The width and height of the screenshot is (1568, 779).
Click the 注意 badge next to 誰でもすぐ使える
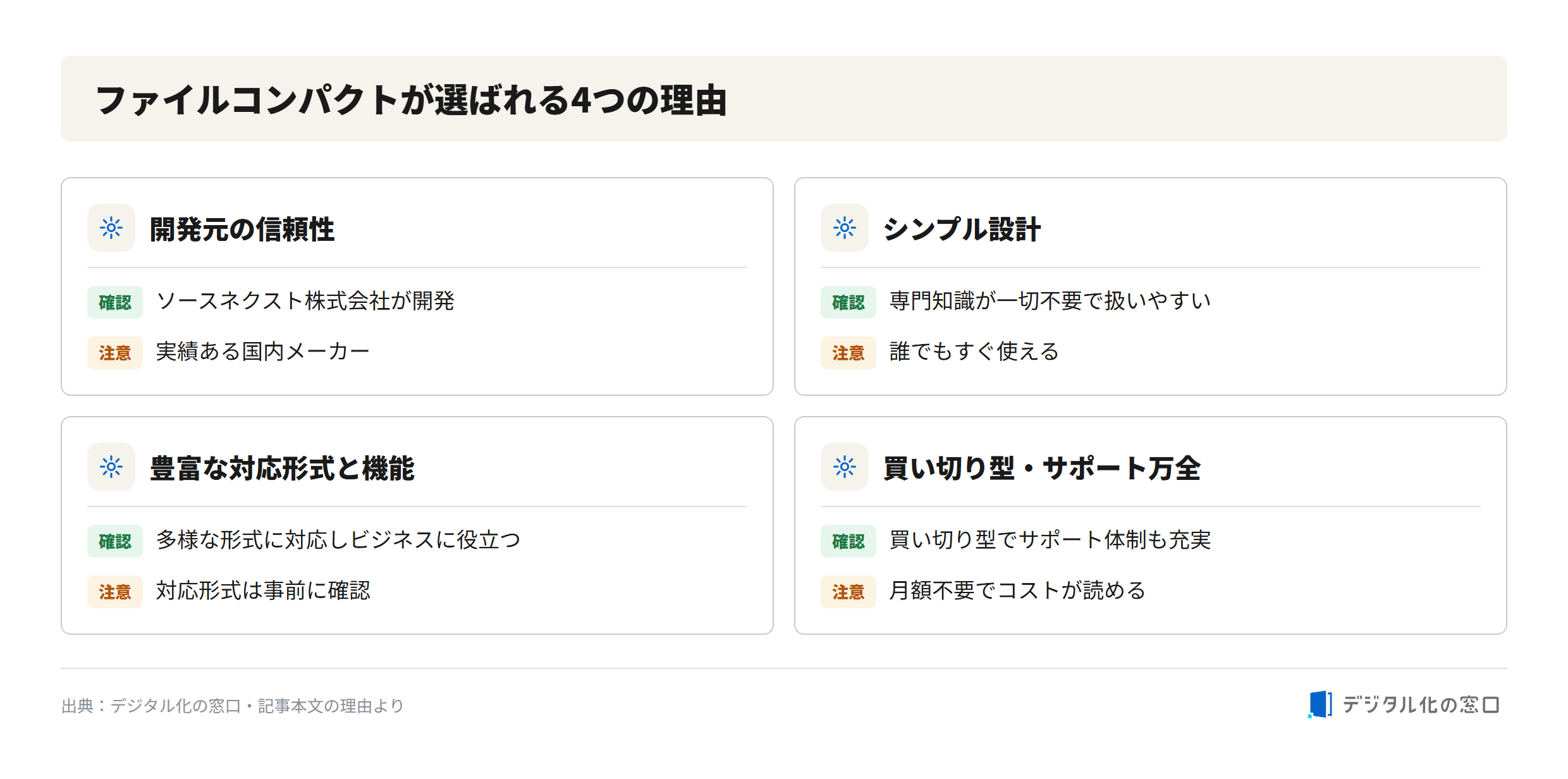(848, 353)
